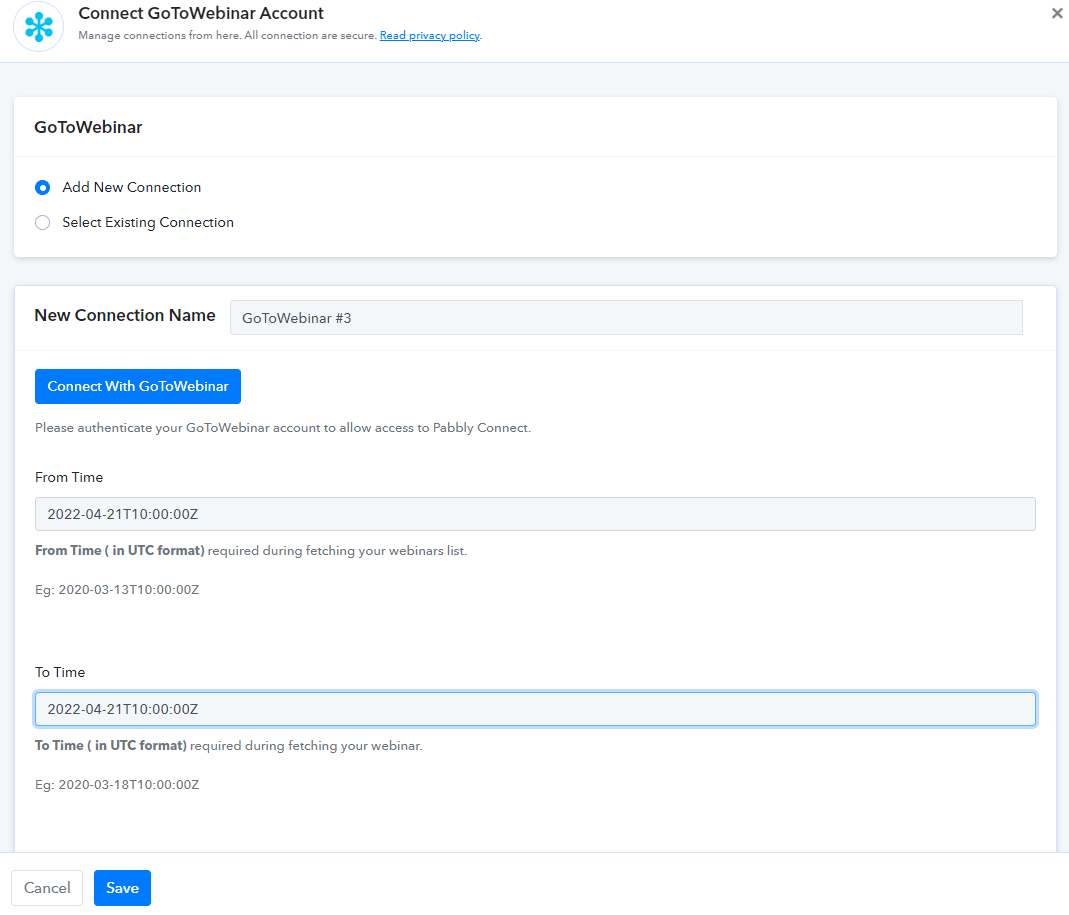Click the GoToWebinar flower logo icon
The image size is (1069, 915).
point(39,27)
